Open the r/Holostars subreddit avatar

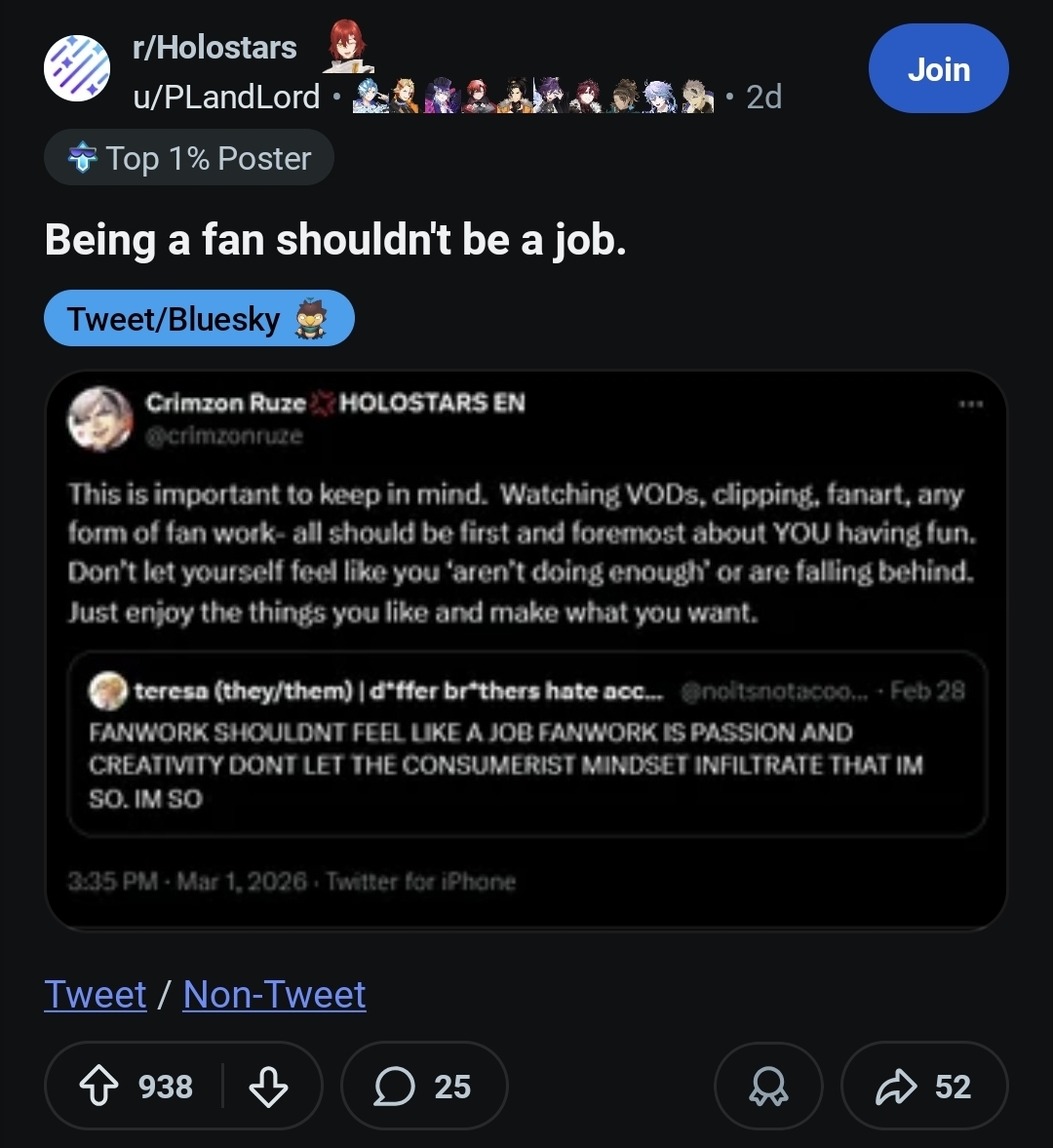tap(77, 68)
